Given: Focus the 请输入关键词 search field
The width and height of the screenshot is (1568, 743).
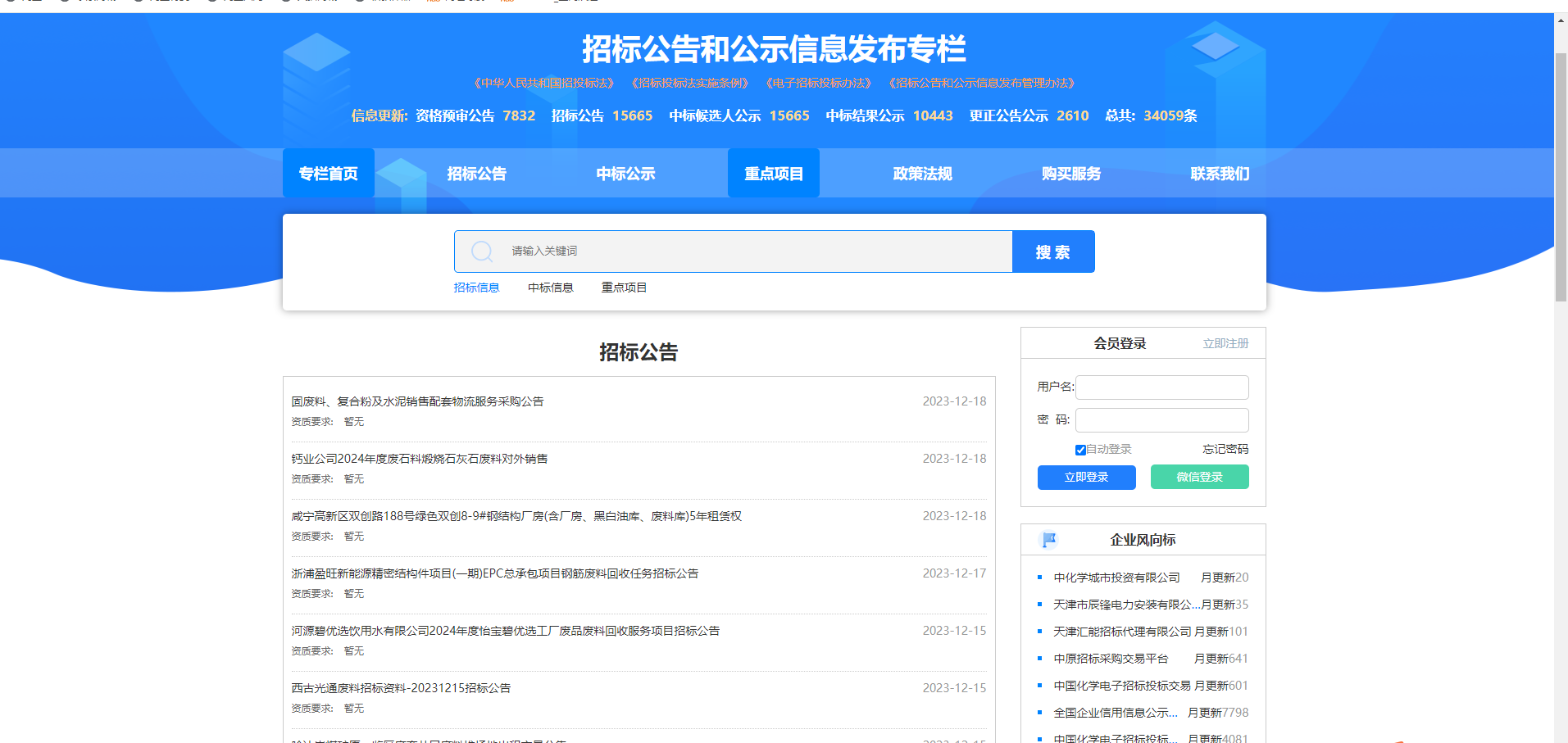Looking at the screenshot, I should pos(758,251).
